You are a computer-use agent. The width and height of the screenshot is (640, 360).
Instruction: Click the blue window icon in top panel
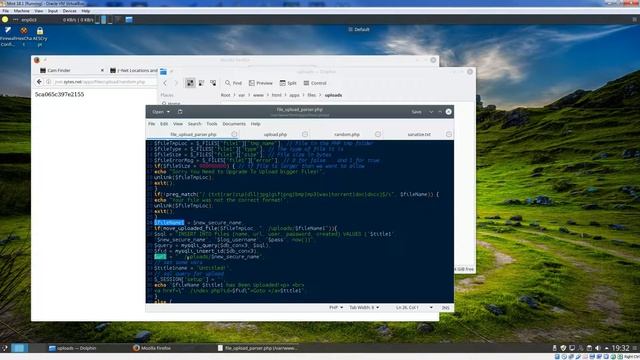(129, 19)
